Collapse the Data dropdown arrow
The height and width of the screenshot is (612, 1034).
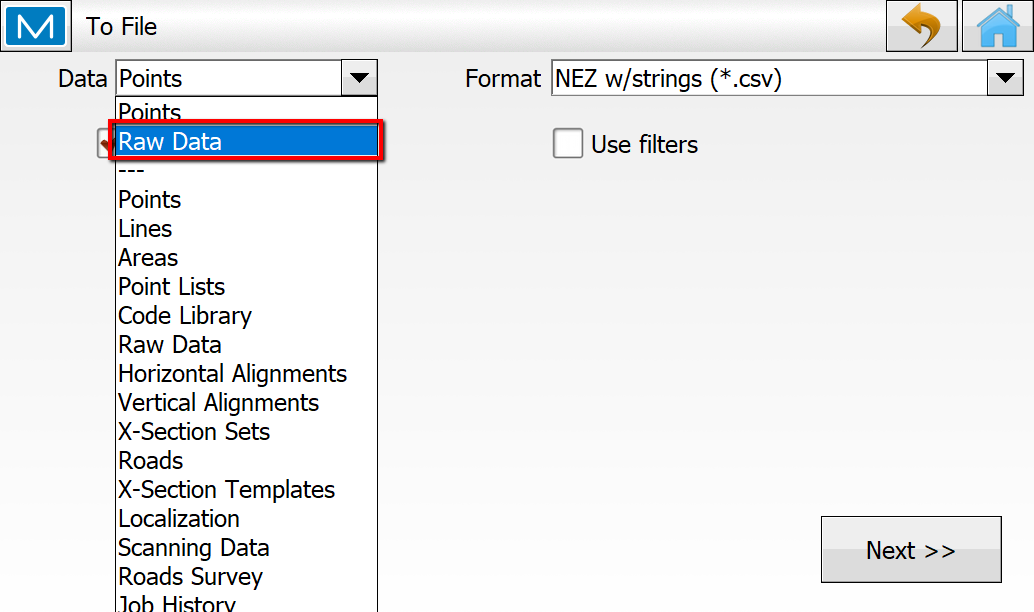click(x=358, y=78)
